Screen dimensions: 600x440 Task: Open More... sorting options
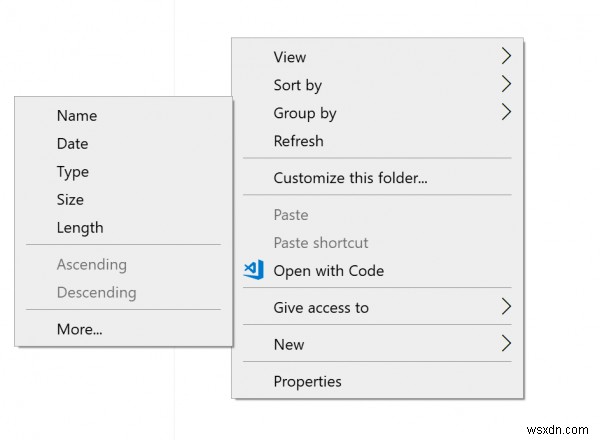80,328
